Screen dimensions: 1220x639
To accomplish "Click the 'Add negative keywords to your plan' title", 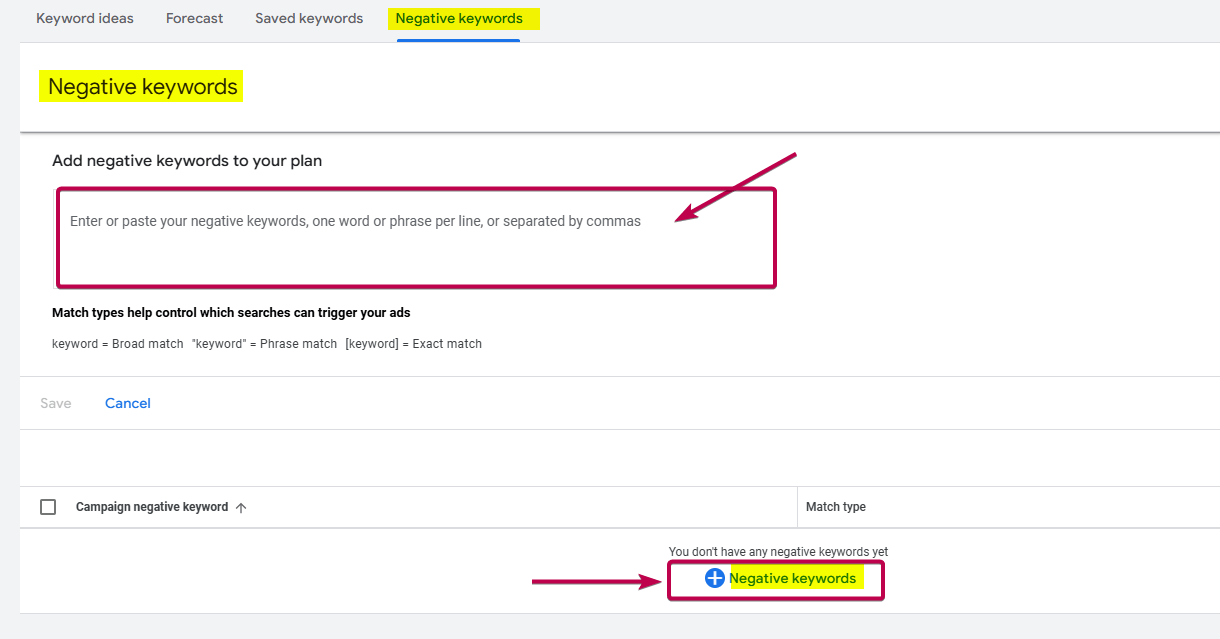I will point(187,160).
